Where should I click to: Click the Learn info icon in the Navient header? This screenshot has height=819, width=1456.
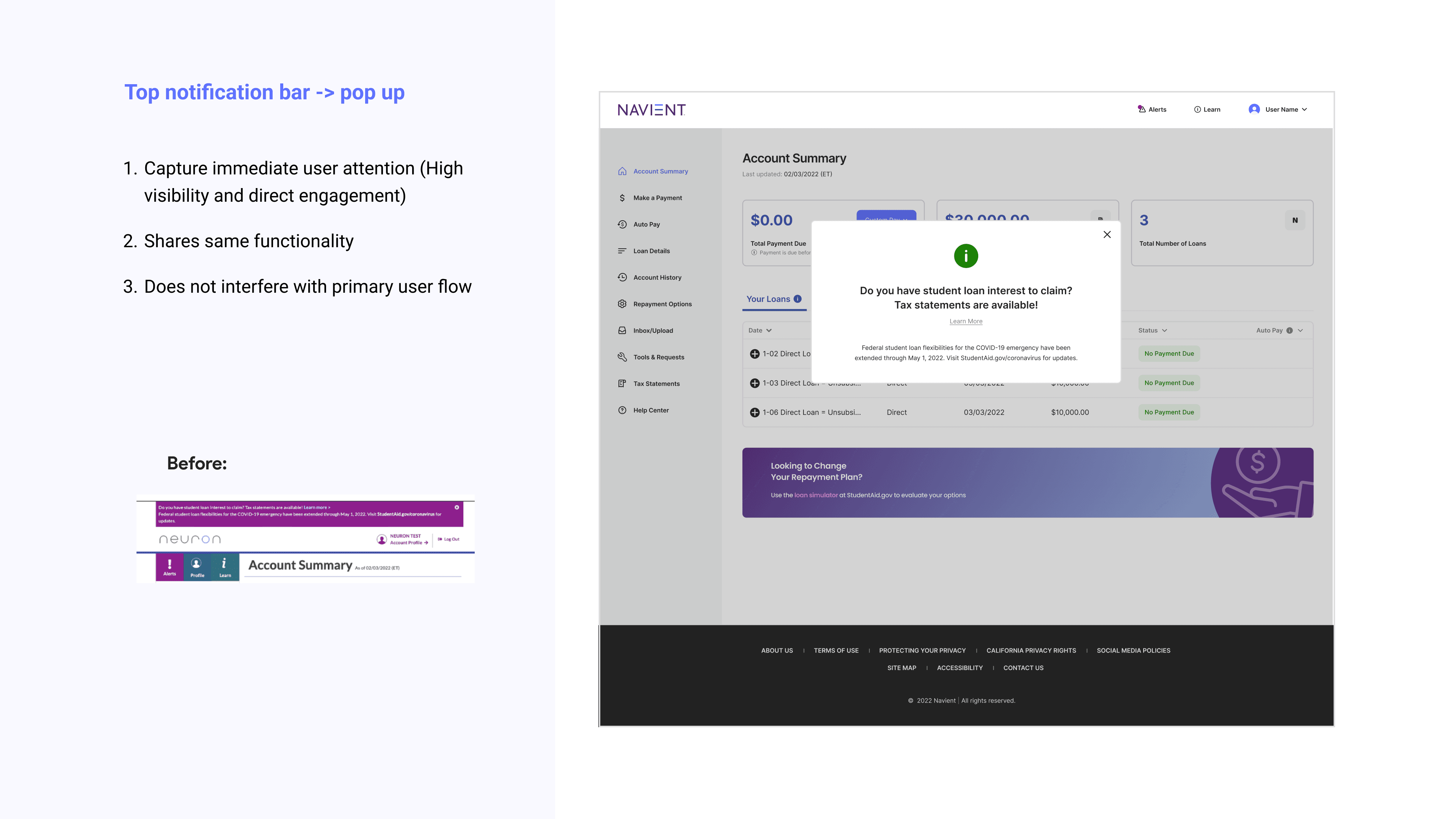point(1197,110)
